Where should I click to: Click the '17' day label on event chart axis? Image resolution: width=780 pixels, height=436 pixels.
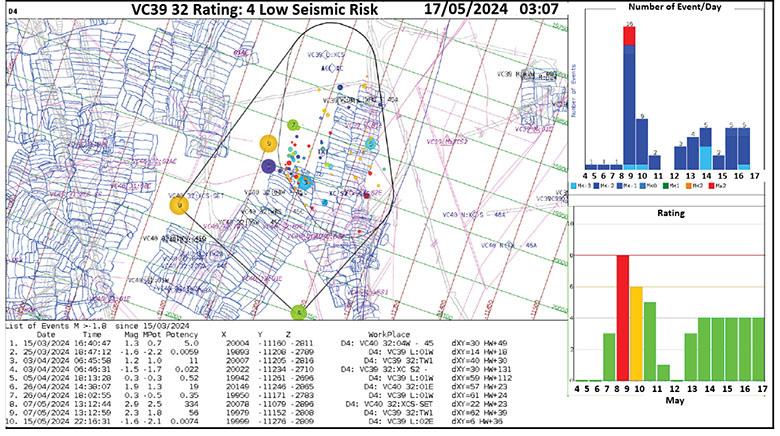[754, 176]
